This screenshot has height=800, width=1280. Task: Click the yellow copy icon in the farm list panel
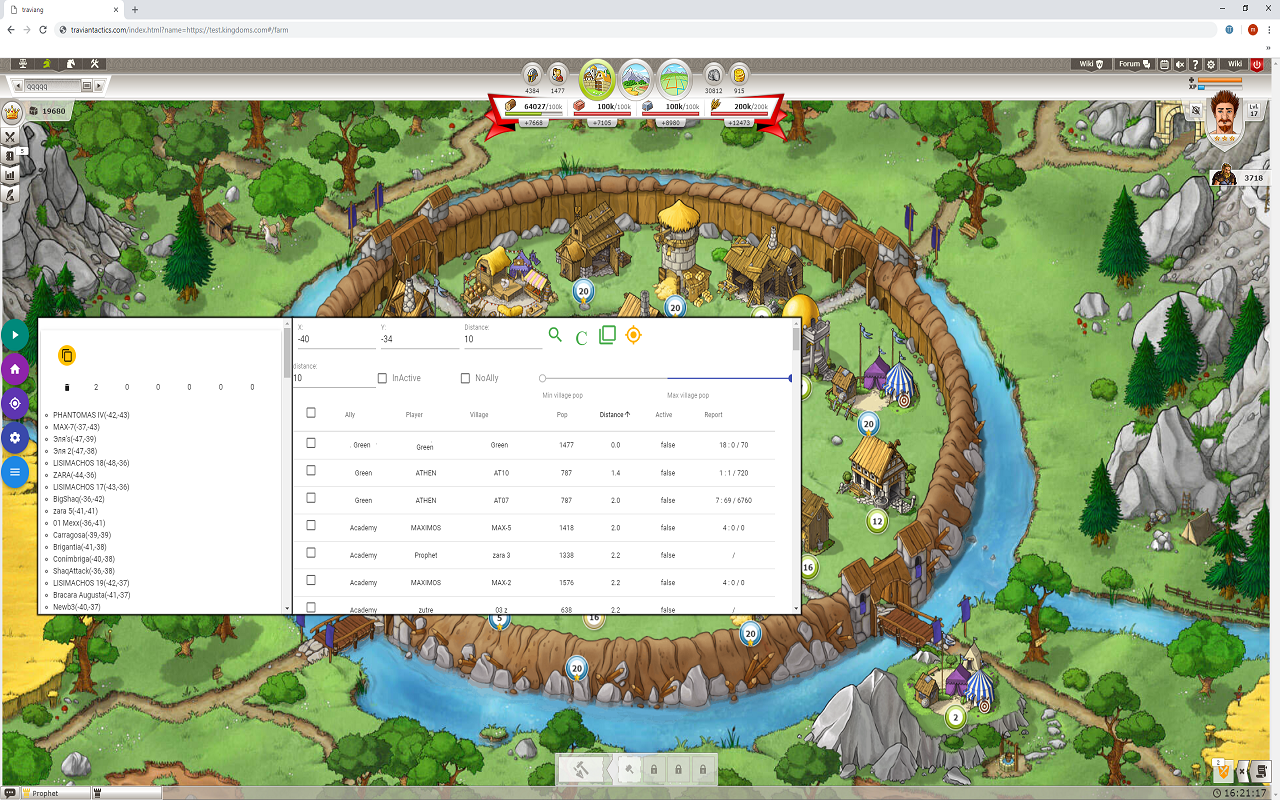pyautogui.click(x=67, y=355)
